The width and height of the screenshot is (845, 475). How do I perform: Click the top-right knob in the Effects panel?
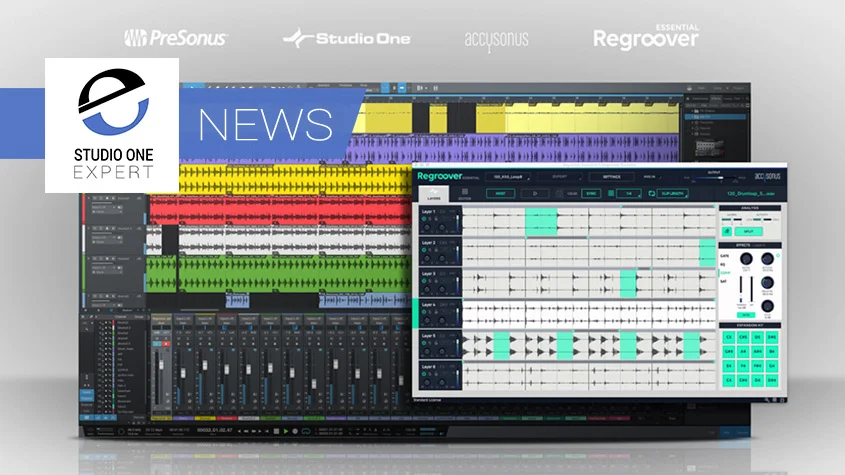pyautogui.click(x=767, y=259)
